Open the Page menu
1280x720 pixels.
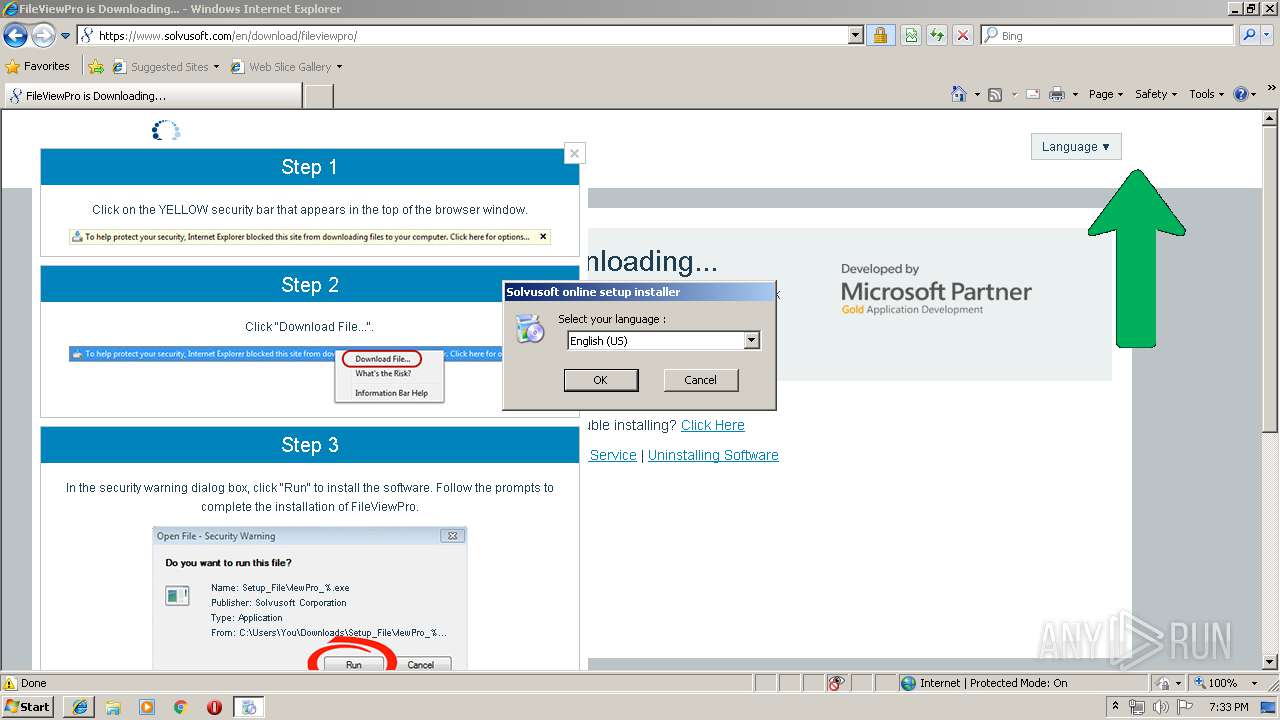click(1105, 94)
